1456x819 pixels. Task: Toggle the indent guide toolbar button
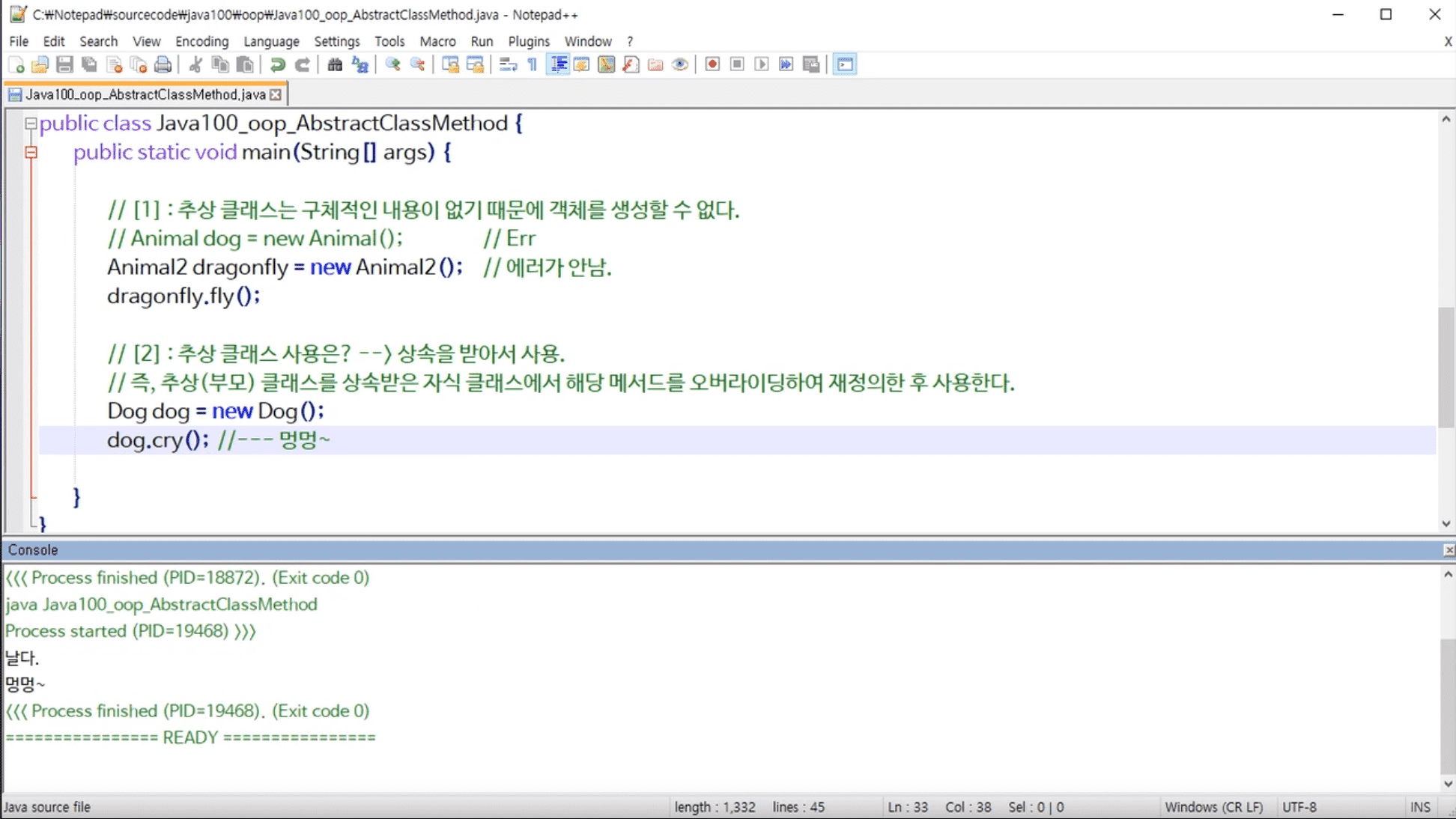(559, 65)
